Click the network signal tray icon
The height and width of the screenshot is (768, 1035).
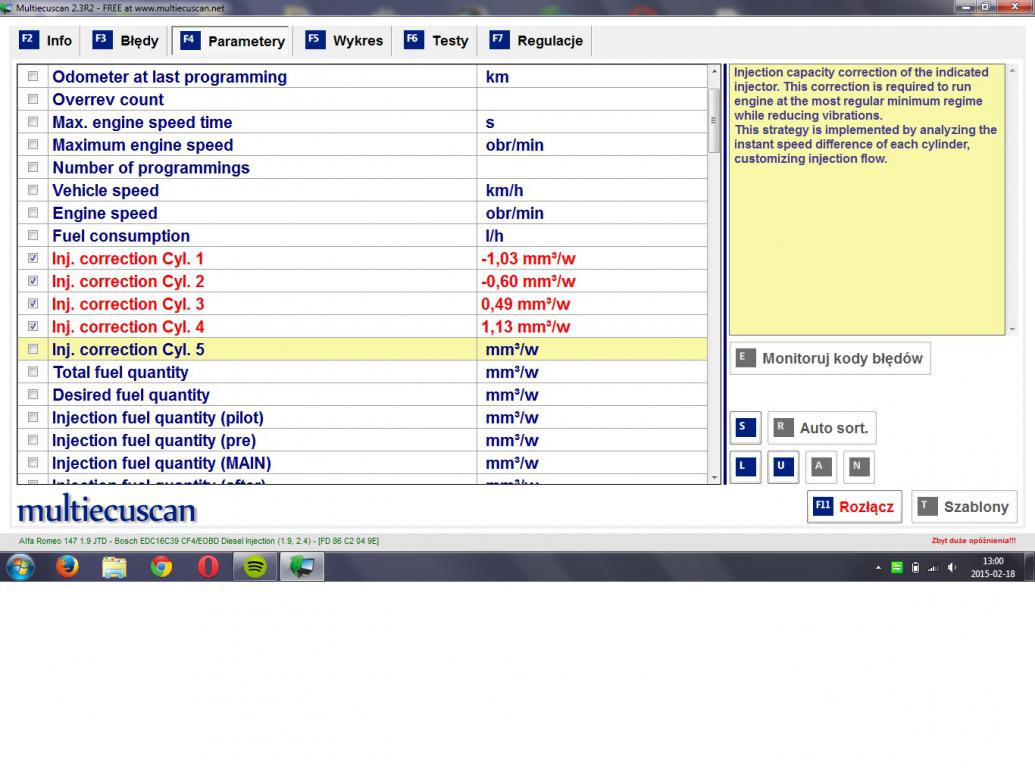coord(933,567)
